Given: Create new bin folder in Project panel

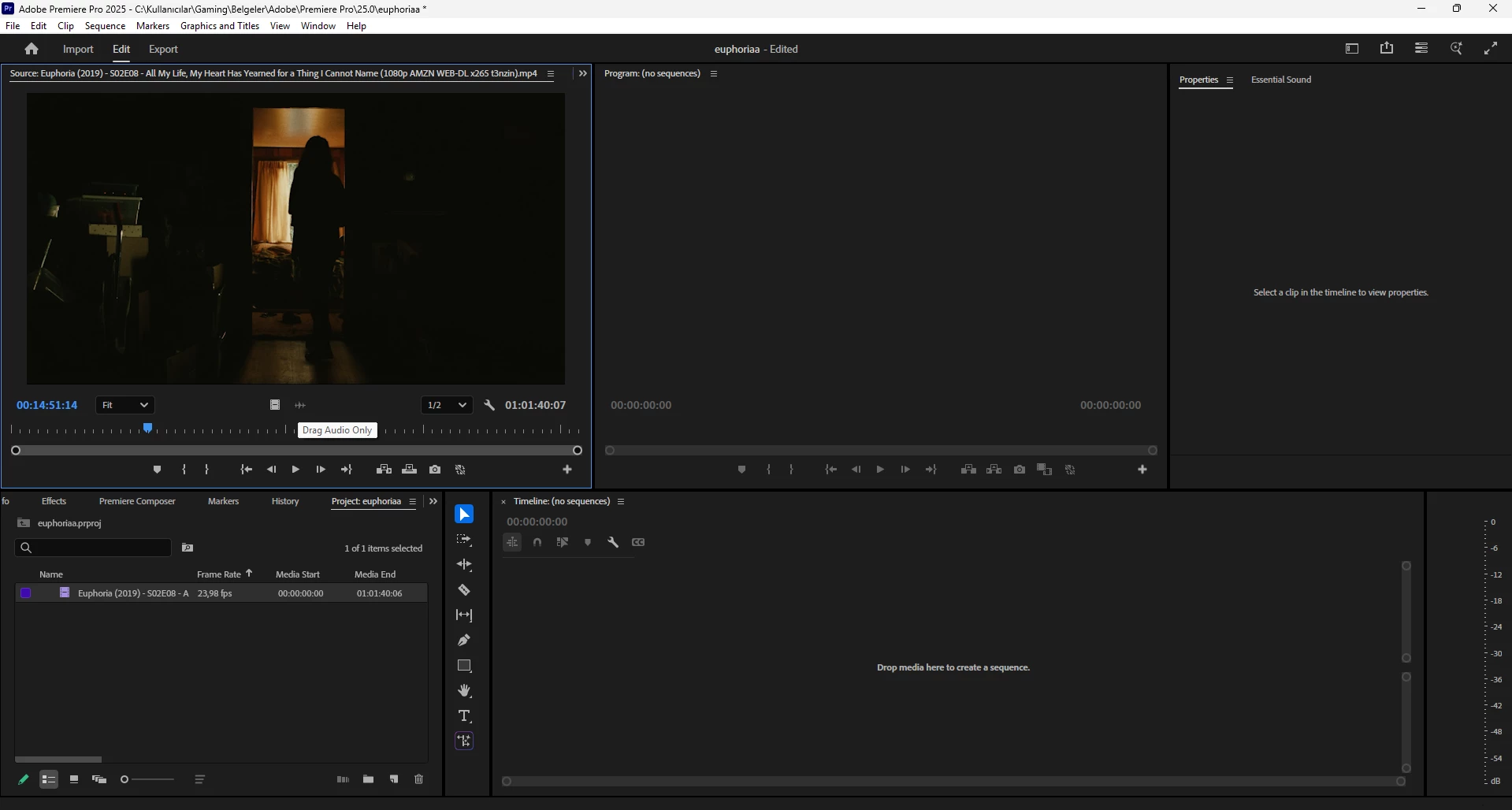Looking at the screenshot, I should (368, 779).
